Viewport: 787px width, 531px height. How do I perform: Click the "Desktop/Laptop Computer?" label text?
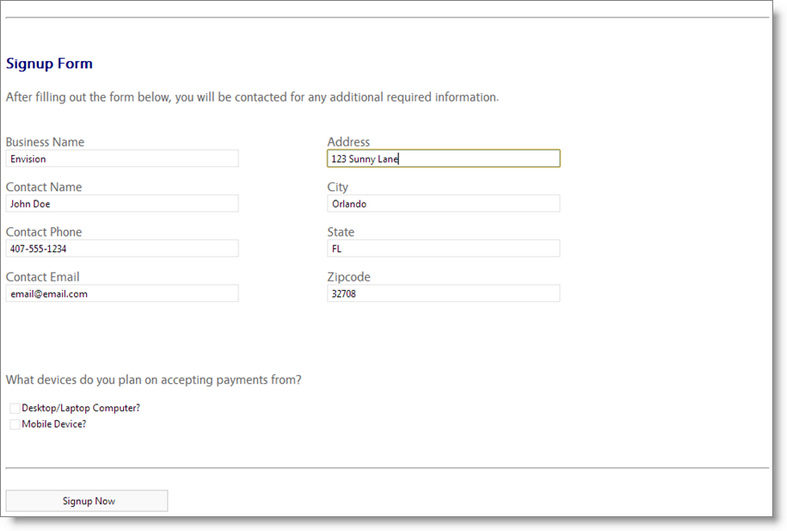coord(81,408)
